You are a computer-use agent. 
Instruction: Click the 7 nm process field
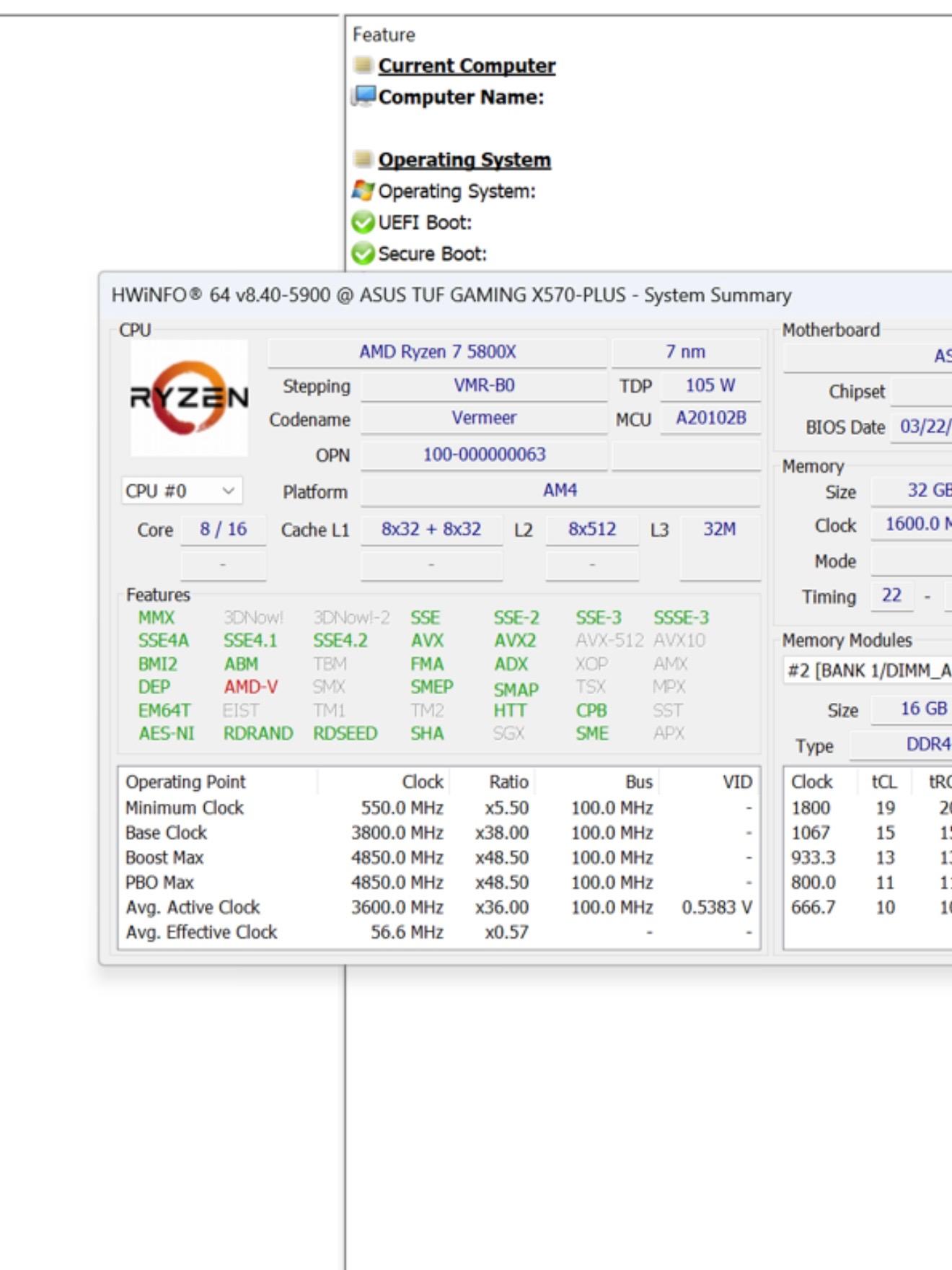pyautogui.click(x=686, y=352)
